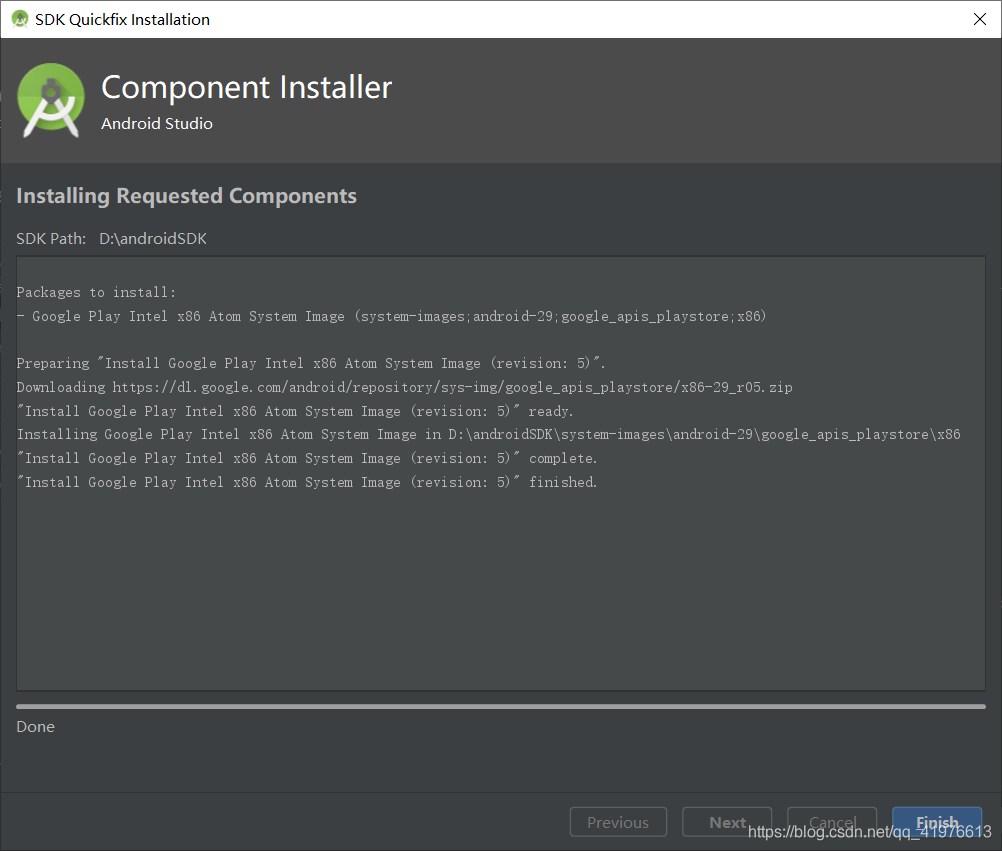Click the "Installing Requested Components" heading
Viewport: 1002px width, 851px height.
coord(187,196)
